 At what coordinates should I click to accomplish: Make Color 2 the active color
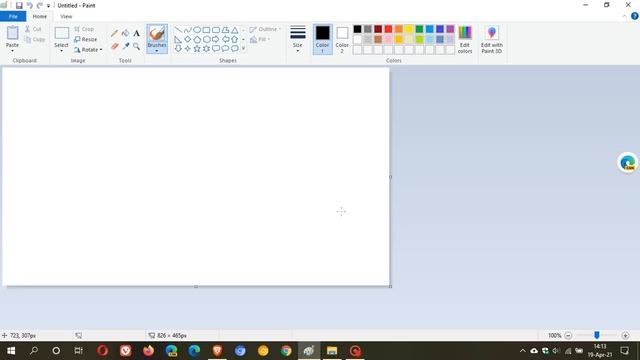(x=342, y=40)
